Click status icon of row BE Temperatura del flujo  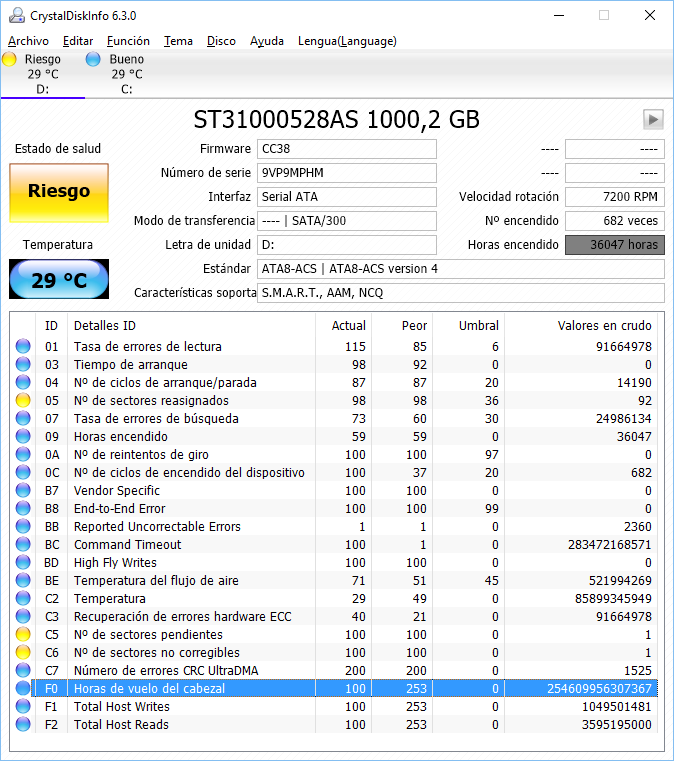click(x=23, y=580)
